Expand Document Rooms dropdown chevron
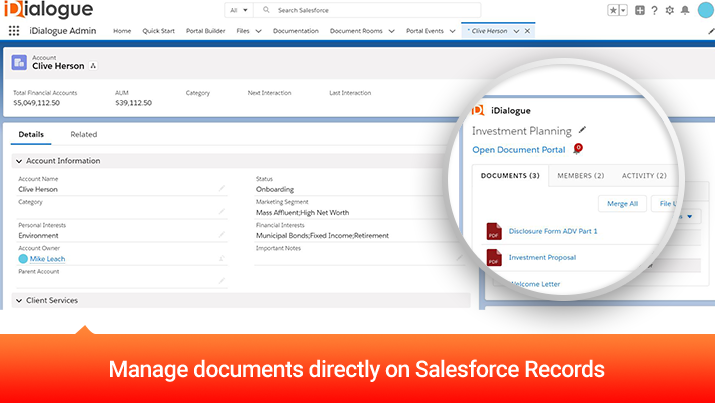Viewport: 715px width, 403px height. (x=391, y=31)
